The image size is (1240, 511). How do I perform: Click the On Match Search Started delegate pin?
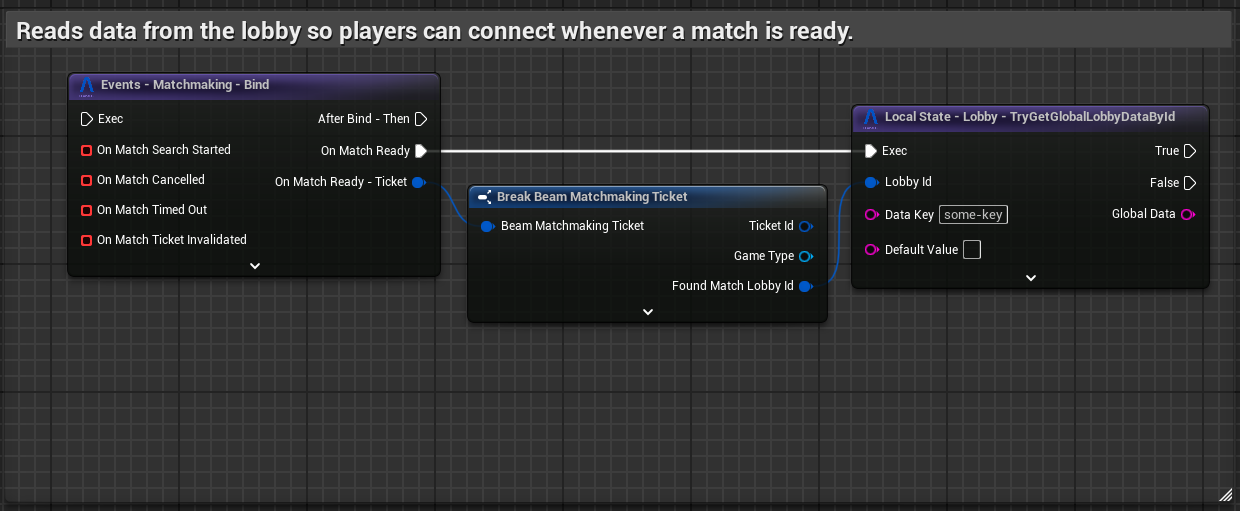[x=87, y=150]
